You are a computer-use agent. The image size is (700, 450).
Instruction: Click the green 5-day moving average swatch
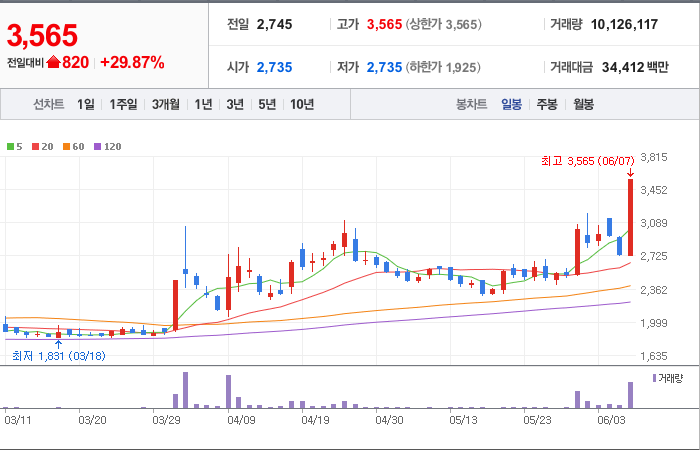10,146
